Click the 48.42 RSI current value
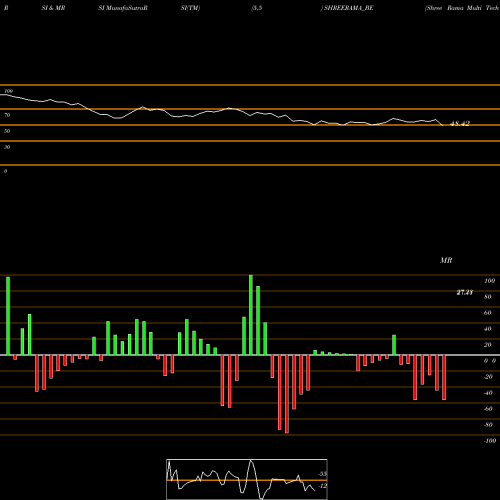The image size is (500, 500). 460,124
